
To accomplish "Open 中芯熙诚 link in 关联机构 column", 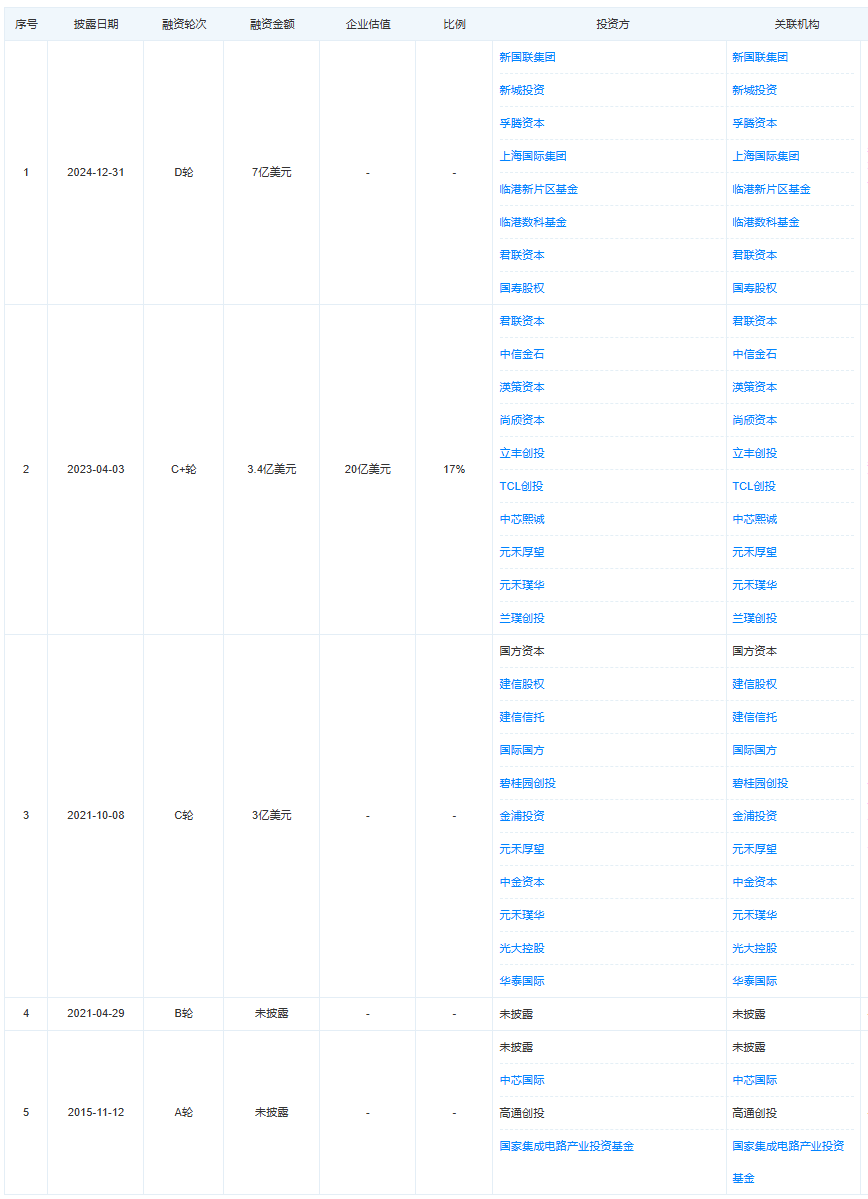I will (x=754, y=519).
